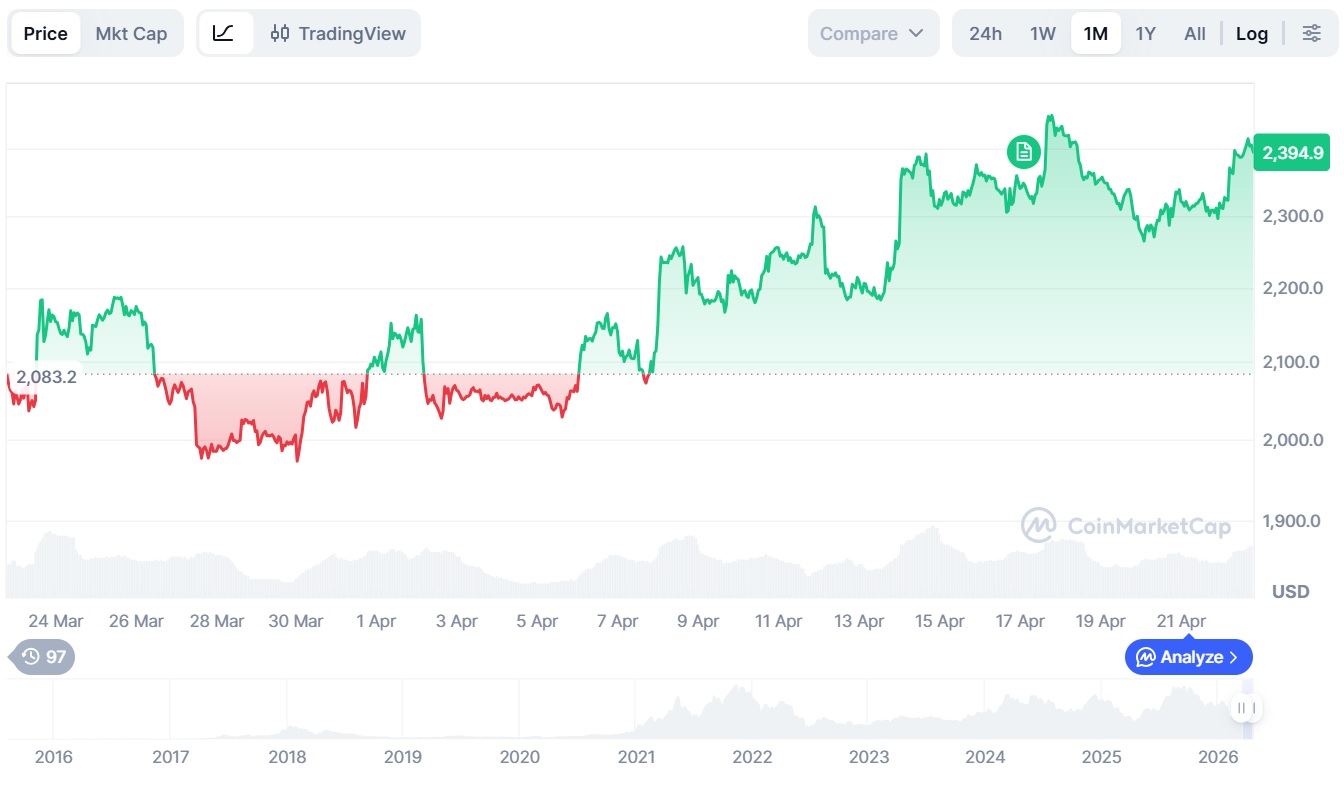
Task: Switch chart to Mkt Cap view
Action: click(131, 33)
